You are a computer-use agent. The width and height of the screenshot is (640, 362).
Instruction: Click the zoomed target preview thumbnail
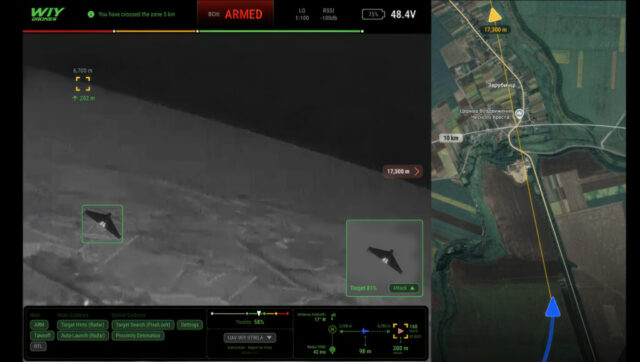pos(384,258)
